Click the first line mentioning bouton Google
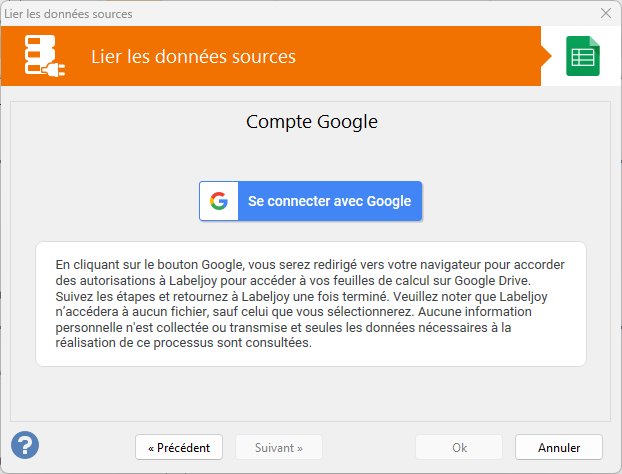This screenshot has width=622, height=474. tap(310, 265)
